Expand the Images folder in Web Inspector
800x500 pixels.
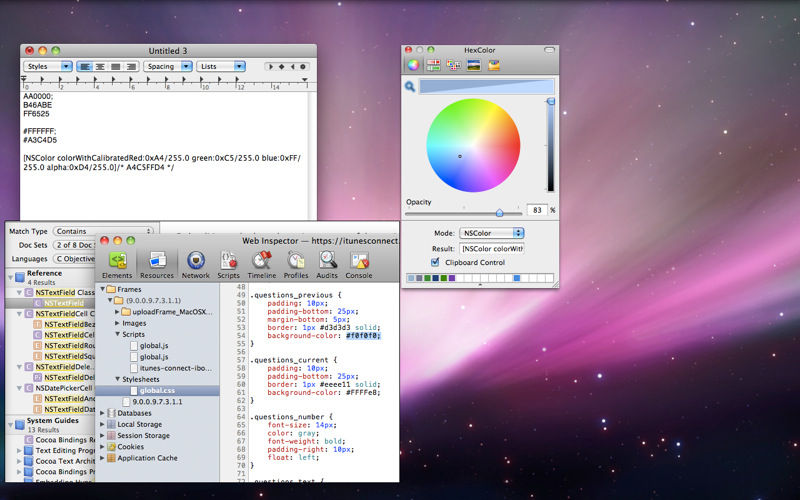click(117, 323)
